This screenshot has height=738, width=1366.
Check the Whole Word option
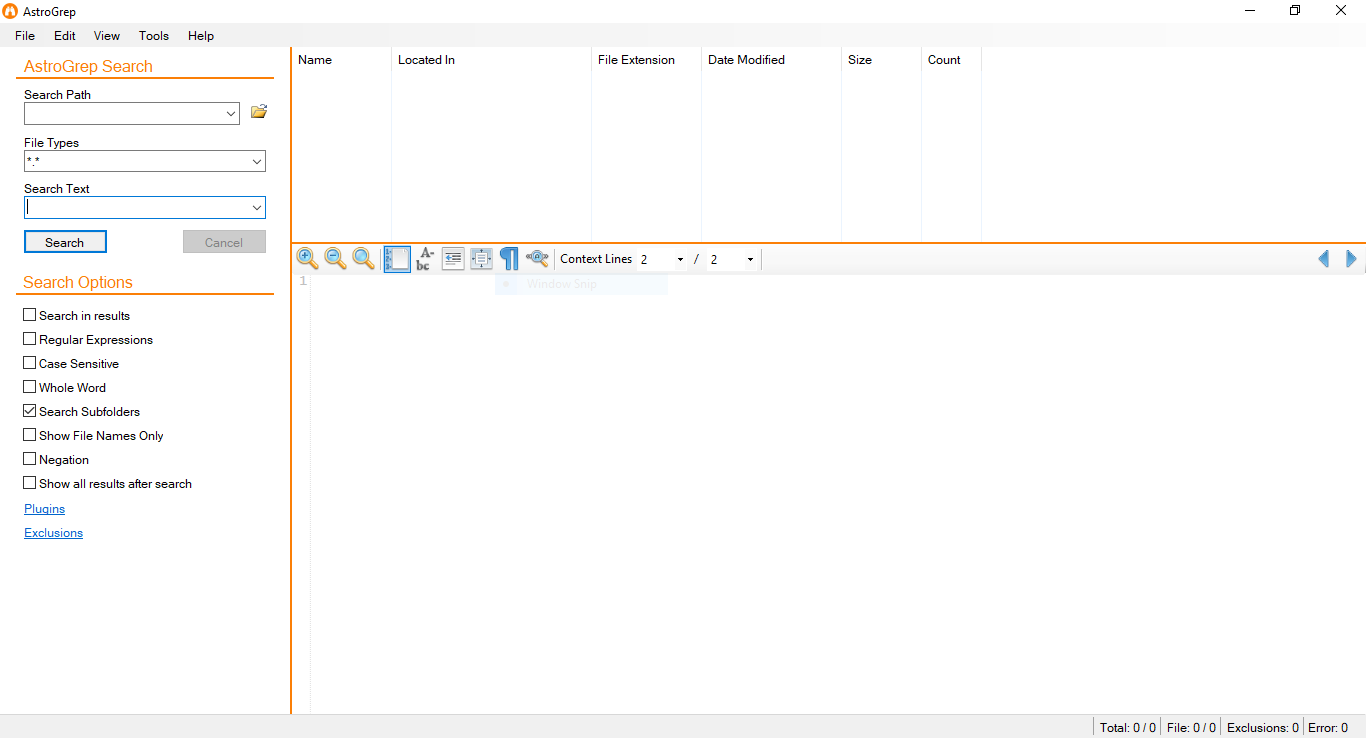pyautogui.click(x=30, y=387)
